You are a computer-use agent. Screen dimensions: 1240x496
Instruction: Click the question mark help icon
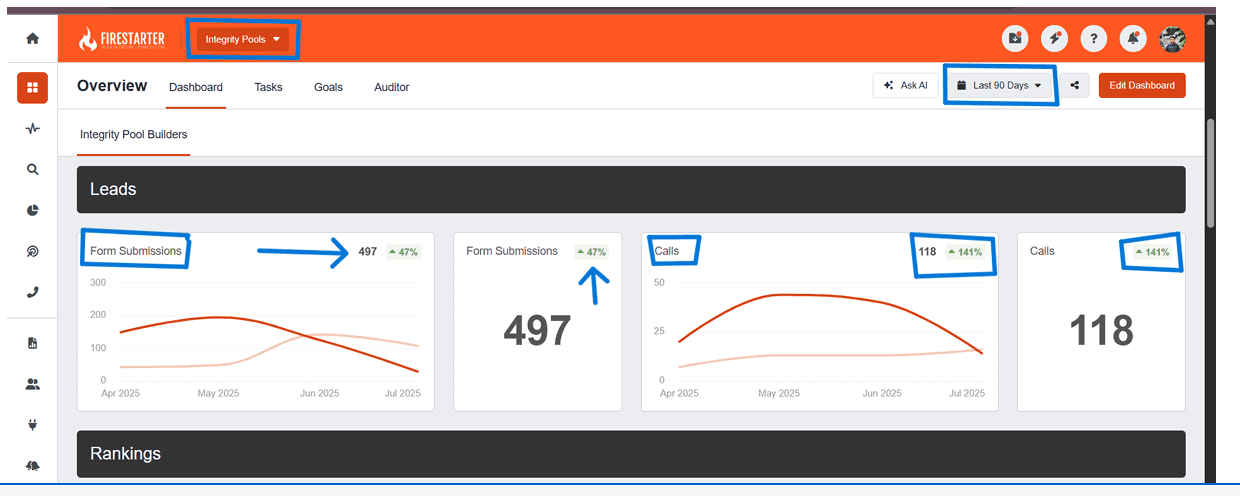click(x=1094, y=39)
